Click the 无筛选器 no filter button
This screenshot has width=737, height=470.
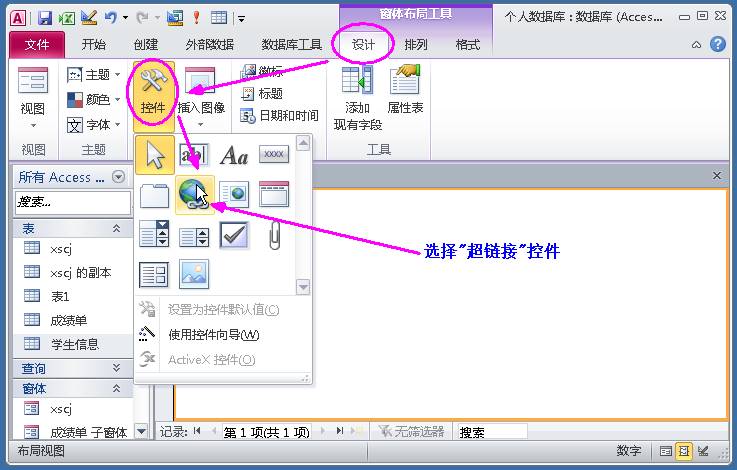411,431
